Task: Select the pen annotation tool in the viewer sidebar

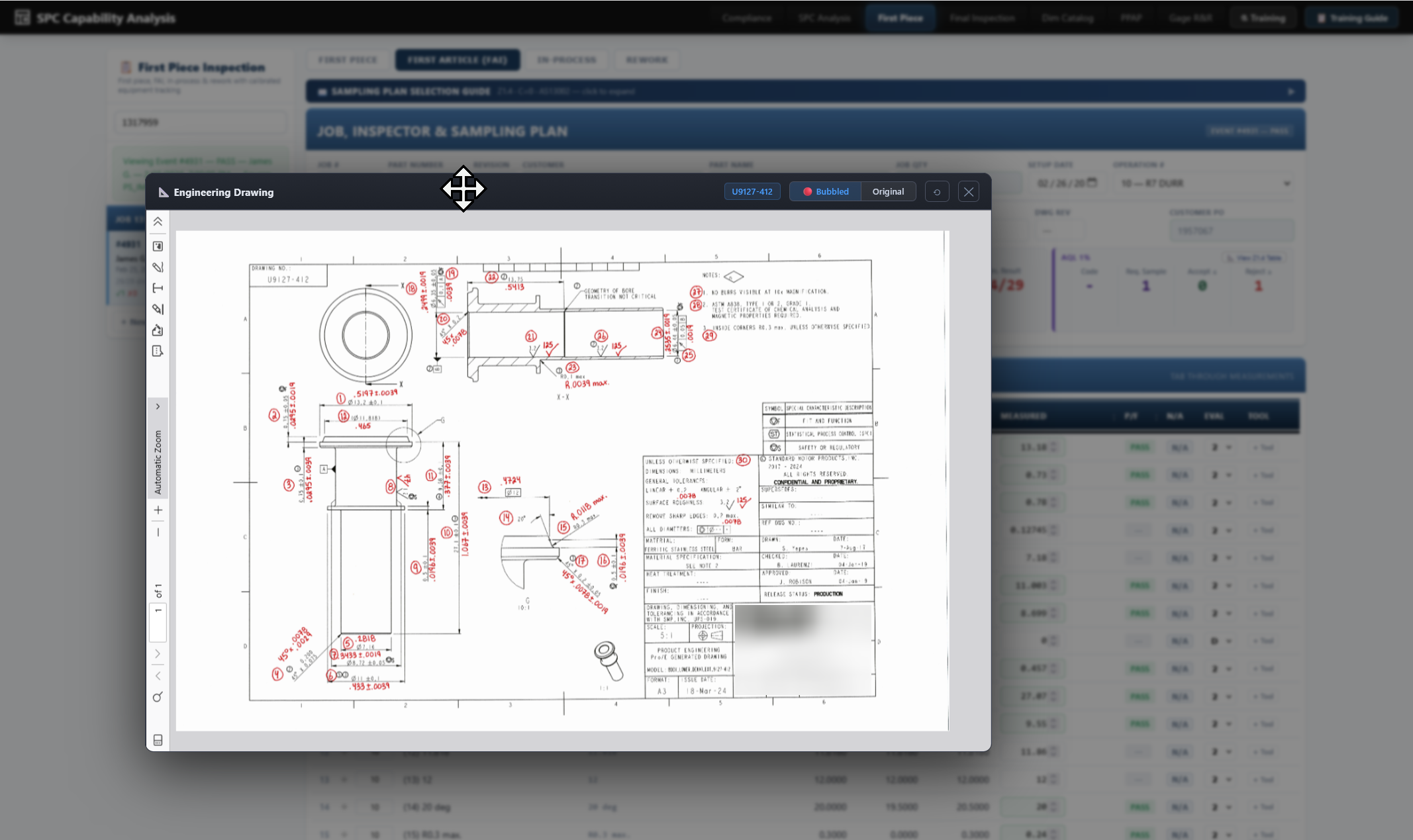Action: (158, 267)
